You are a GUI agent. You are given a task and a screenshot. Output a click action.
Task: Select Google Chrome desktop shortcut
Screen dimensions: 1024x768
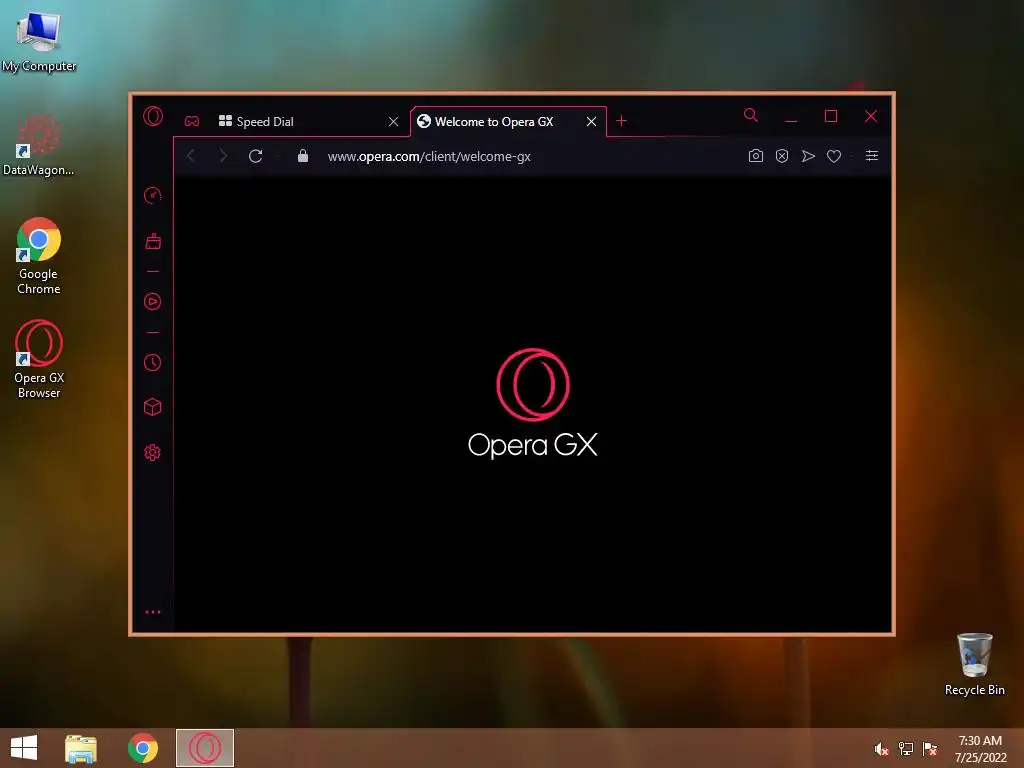[x=39, y=256]
